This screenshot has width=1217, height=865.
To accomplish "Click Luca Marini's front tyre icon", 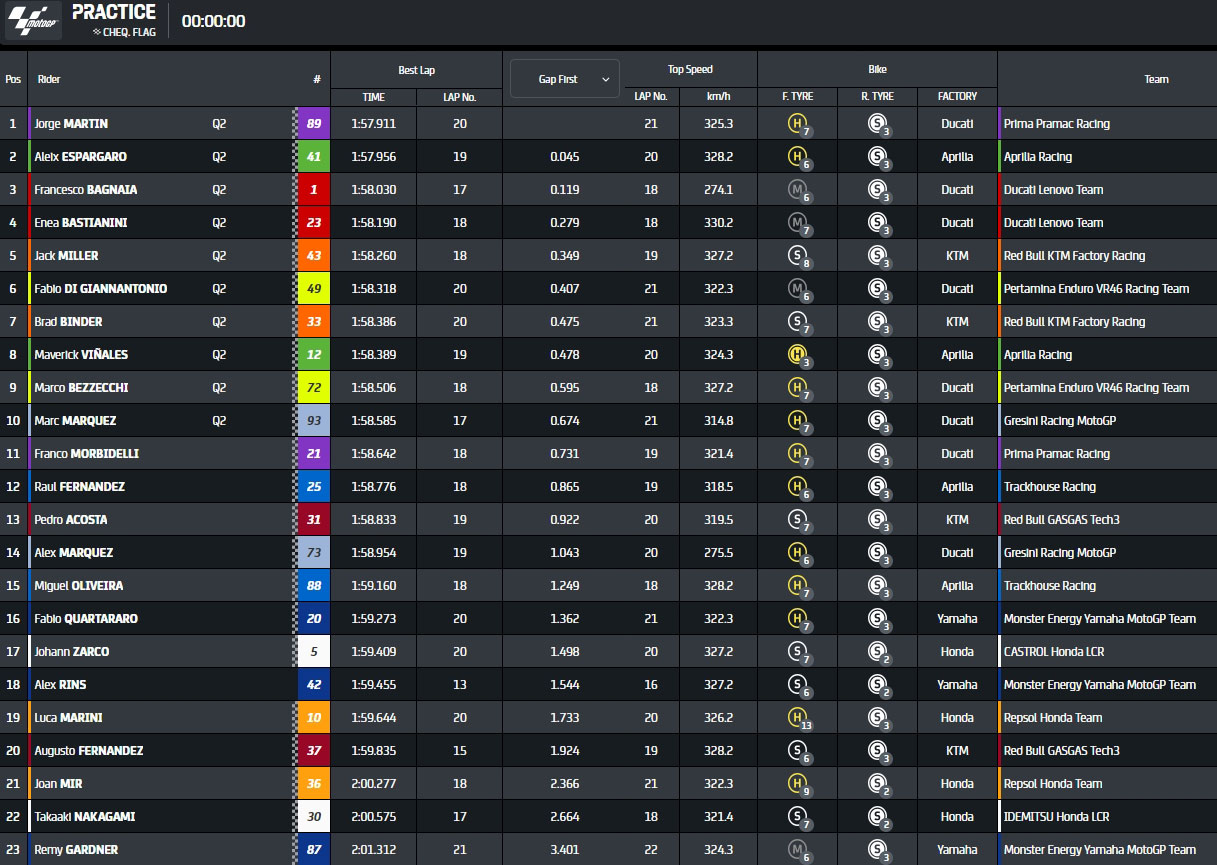I will pos(797,718).
